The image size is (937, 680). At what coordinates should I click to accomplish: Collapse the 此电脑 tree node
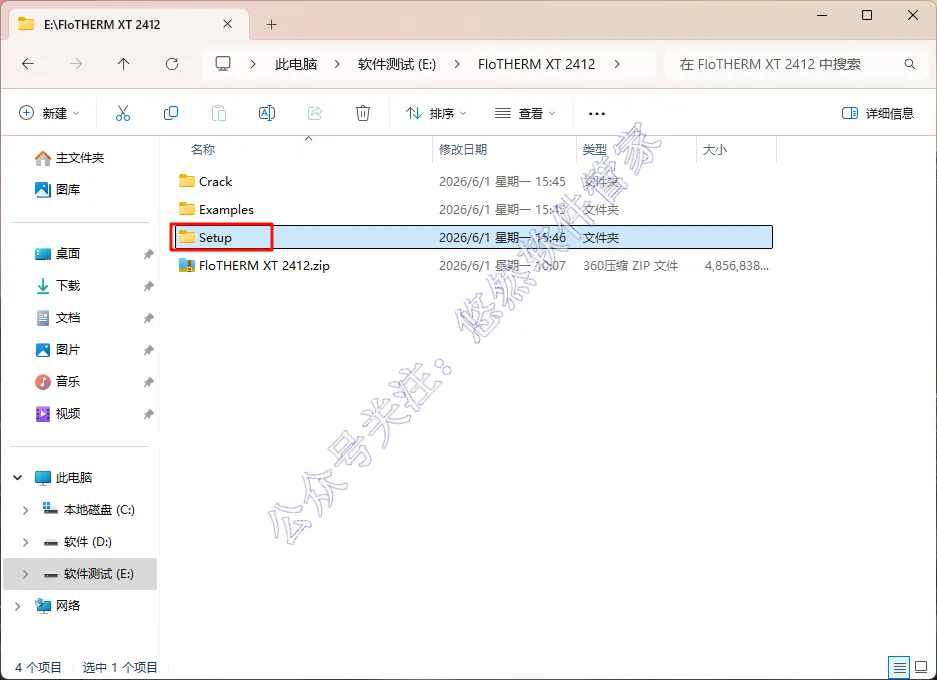pyautogui.click(x=18, y=477)
